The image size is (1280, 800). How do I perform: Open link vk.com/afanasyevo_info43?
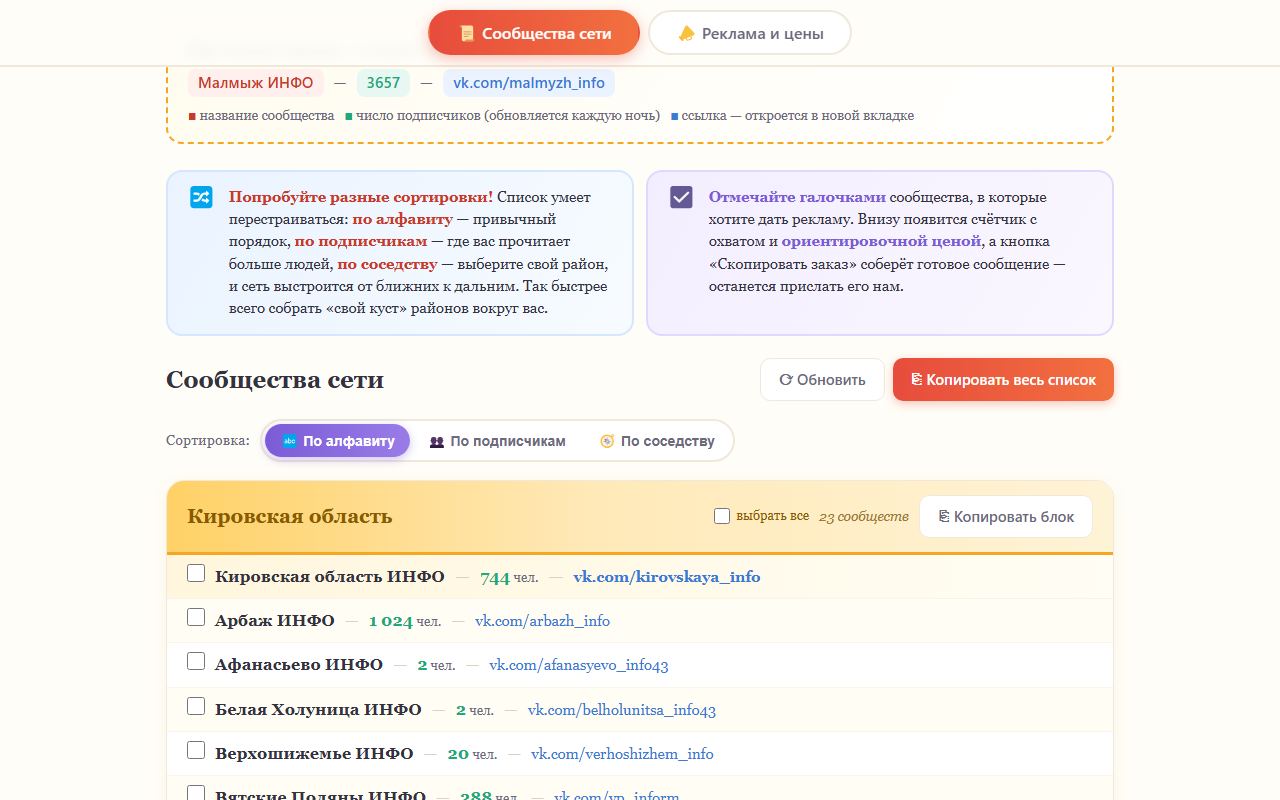point(578,665)
